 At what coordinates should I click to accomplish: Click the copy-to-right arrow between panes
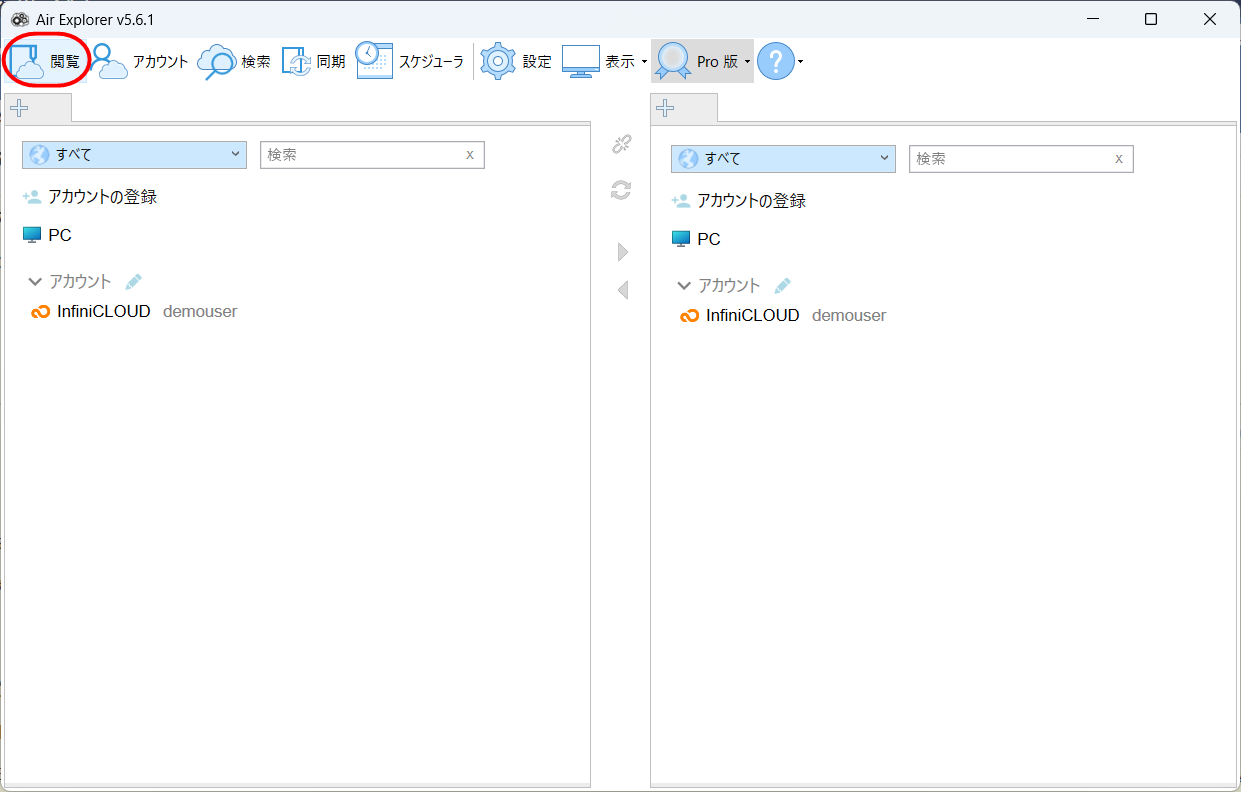[623, 251]
